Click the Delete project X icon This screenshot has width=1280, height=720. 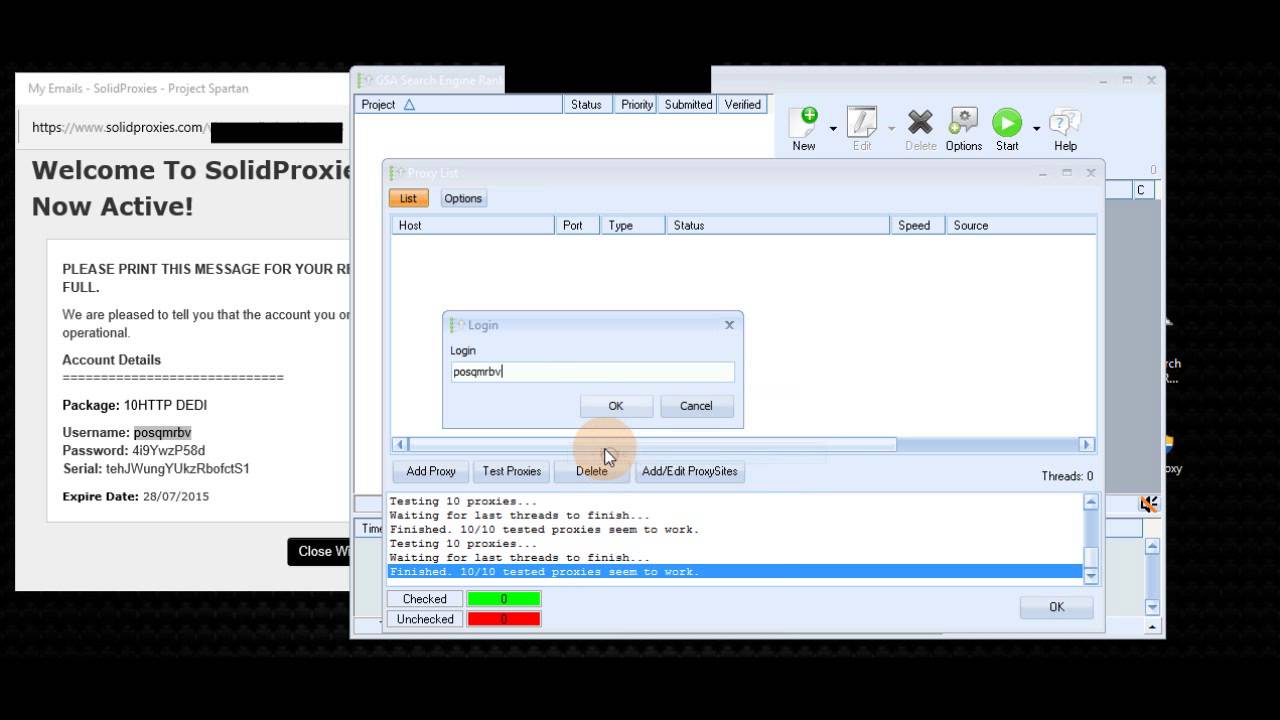click(x=920, y=123)
